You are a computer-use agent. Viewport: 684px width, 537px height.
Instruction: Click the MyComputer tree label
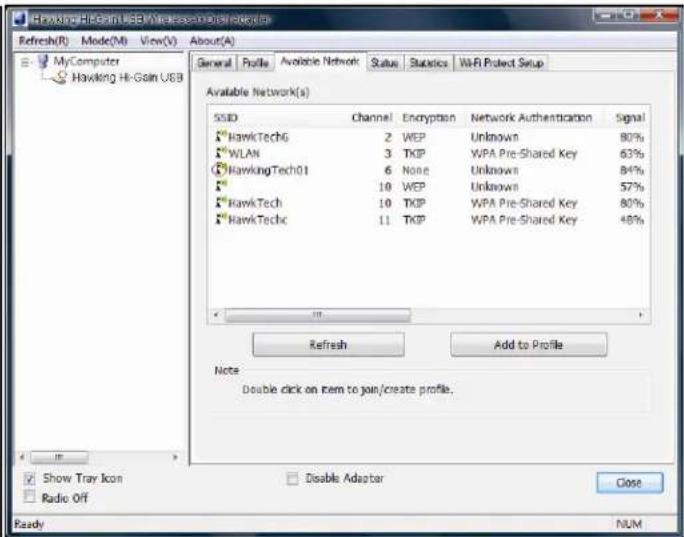tap(86, 62)
